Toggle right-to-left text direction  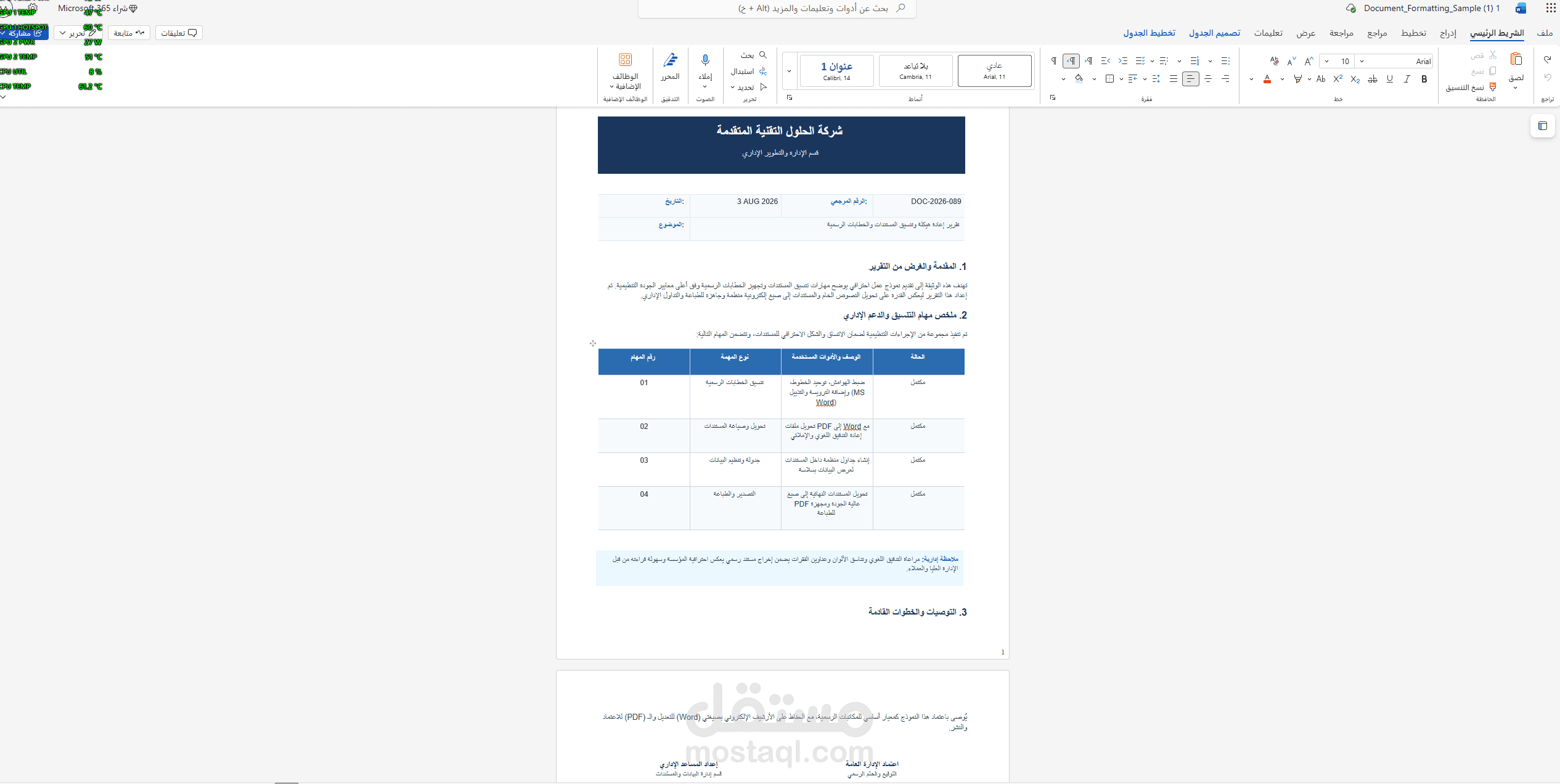[x=1071, y=61]
